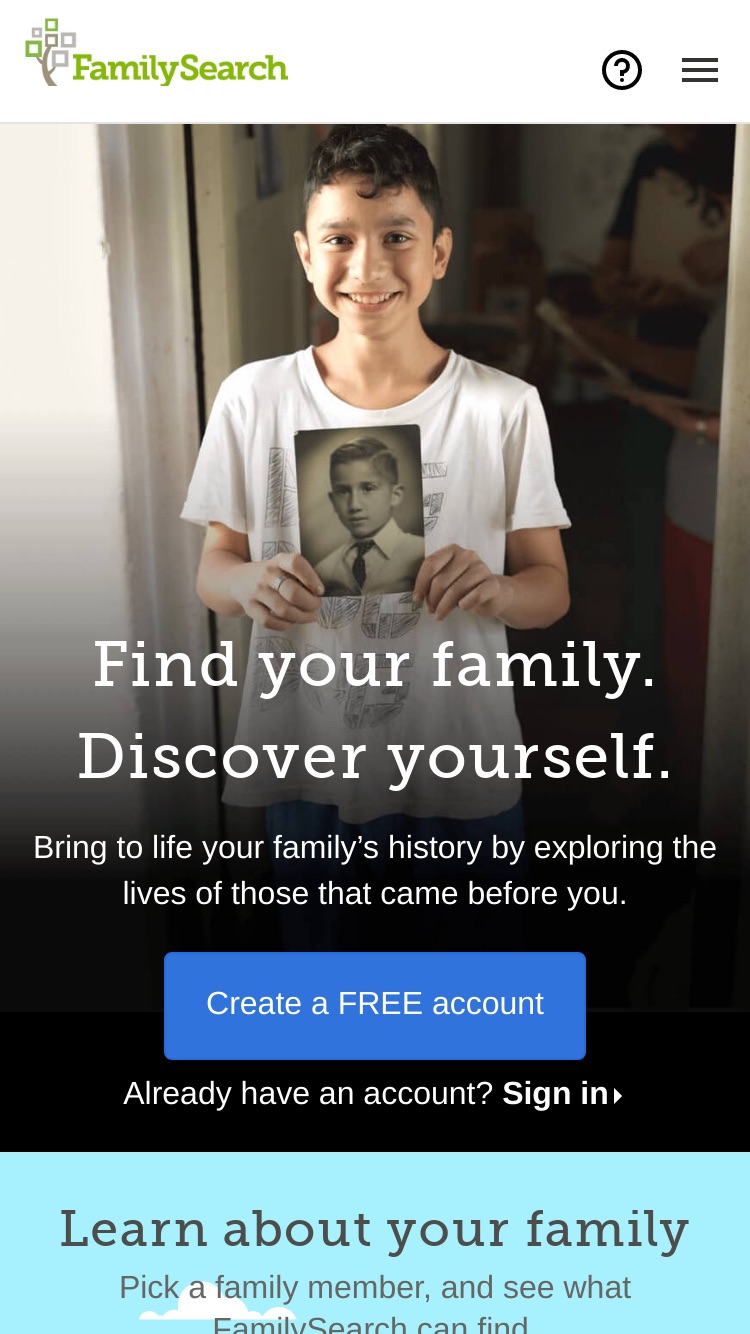Click the Create a FREE account button
This screenshot has height=1334, width=750.
[375, 1005]
